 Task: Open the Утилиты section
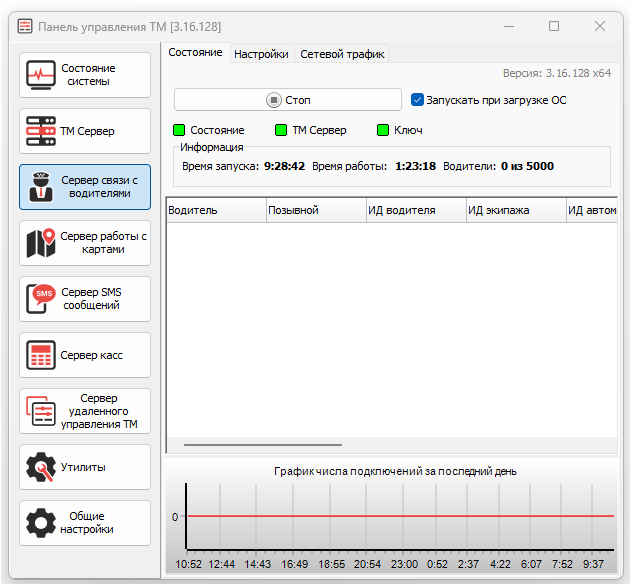85,467
